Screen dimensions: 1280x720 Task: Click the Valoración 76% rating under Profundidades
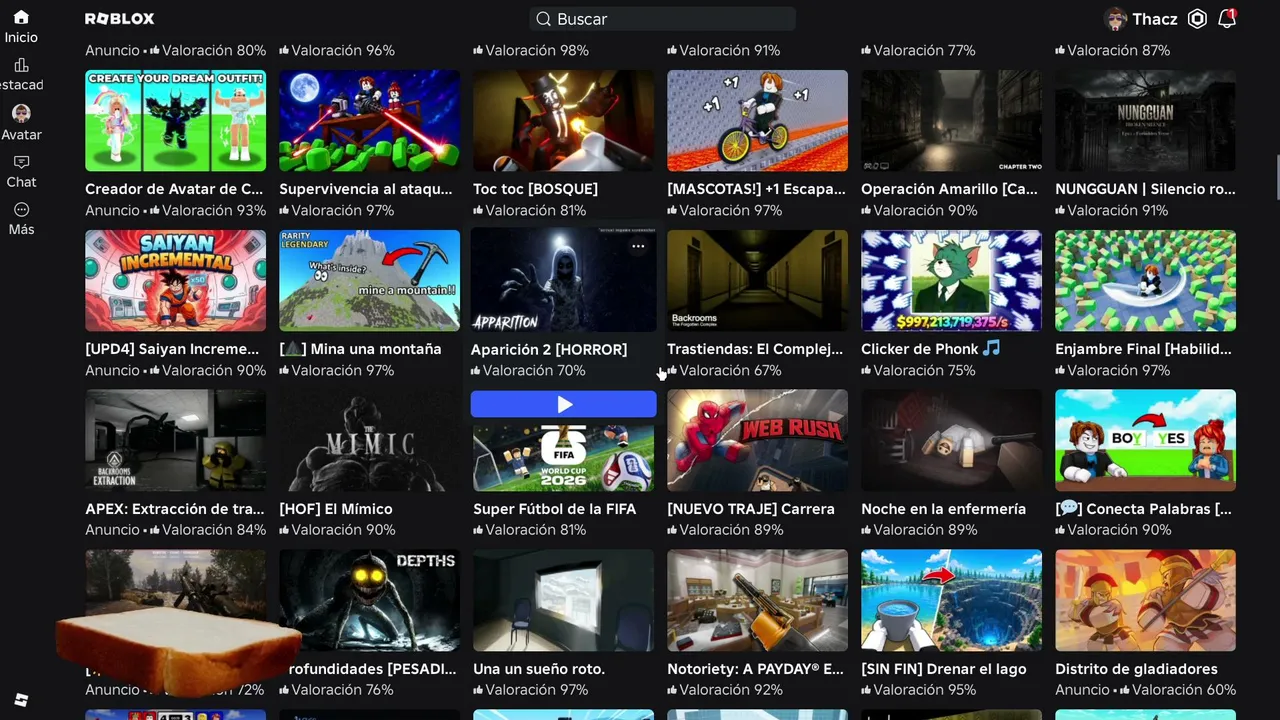pyautogui.click(x=337, y=690)
